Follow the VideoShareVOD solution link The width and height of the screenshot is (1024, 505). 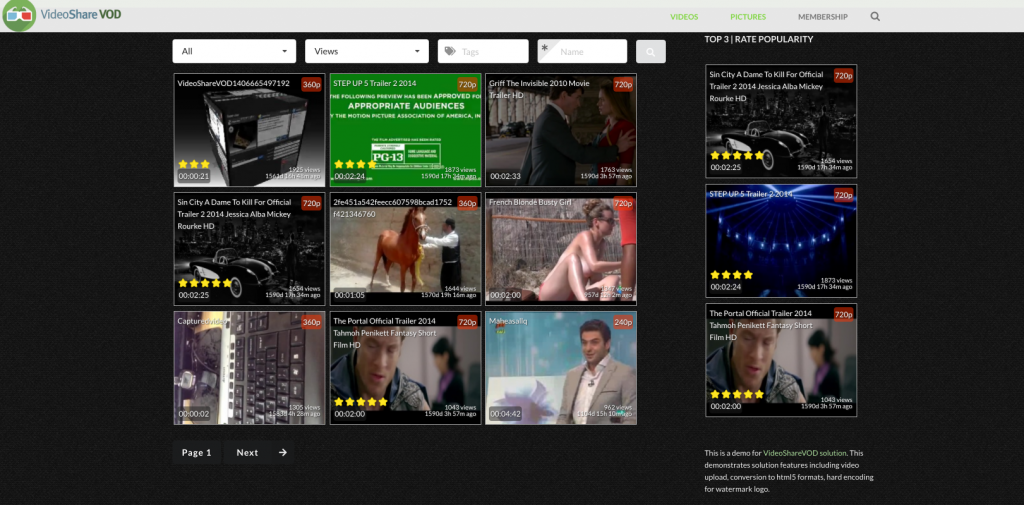coord(804,453)
